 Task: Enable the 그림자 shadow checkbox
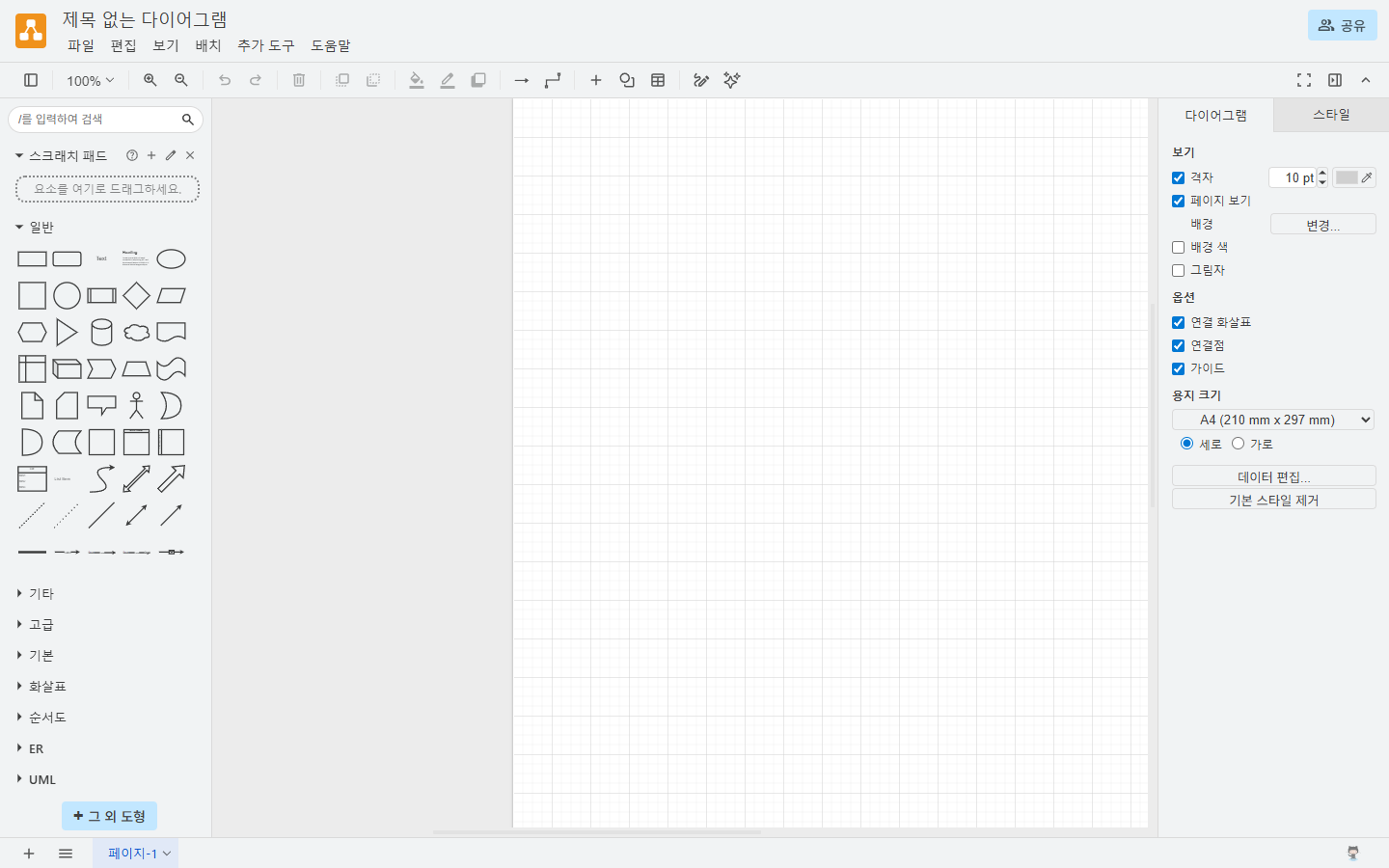pyautogui.click(x=1178, y=270)
